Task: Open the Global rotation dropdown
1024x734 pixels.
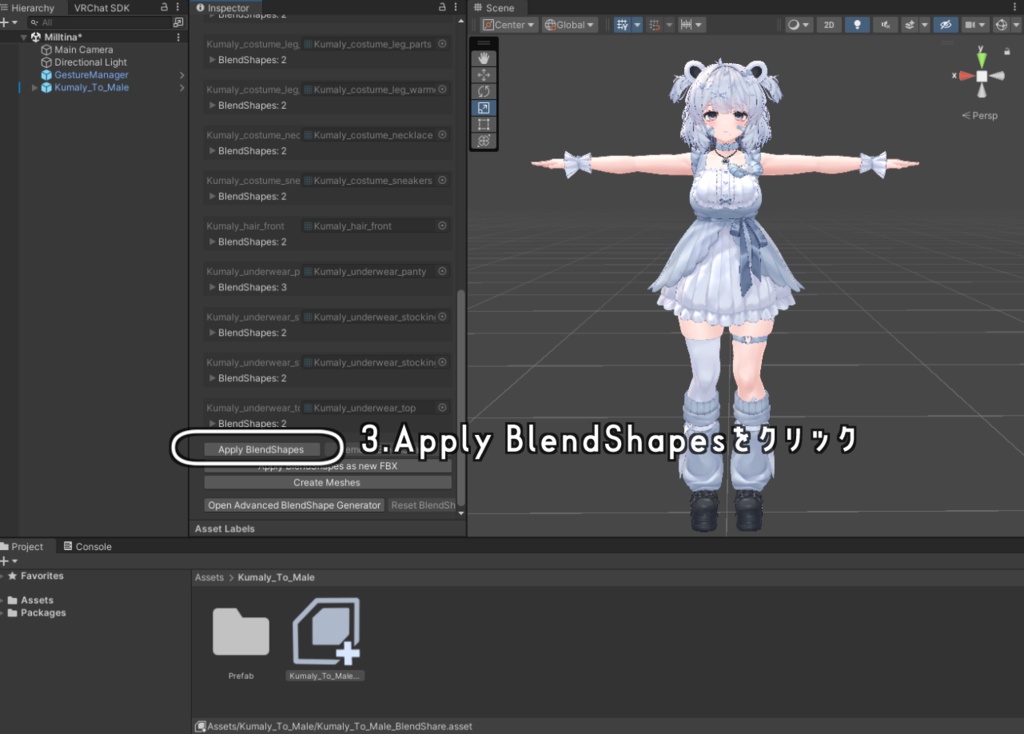Action: point(569,25)
